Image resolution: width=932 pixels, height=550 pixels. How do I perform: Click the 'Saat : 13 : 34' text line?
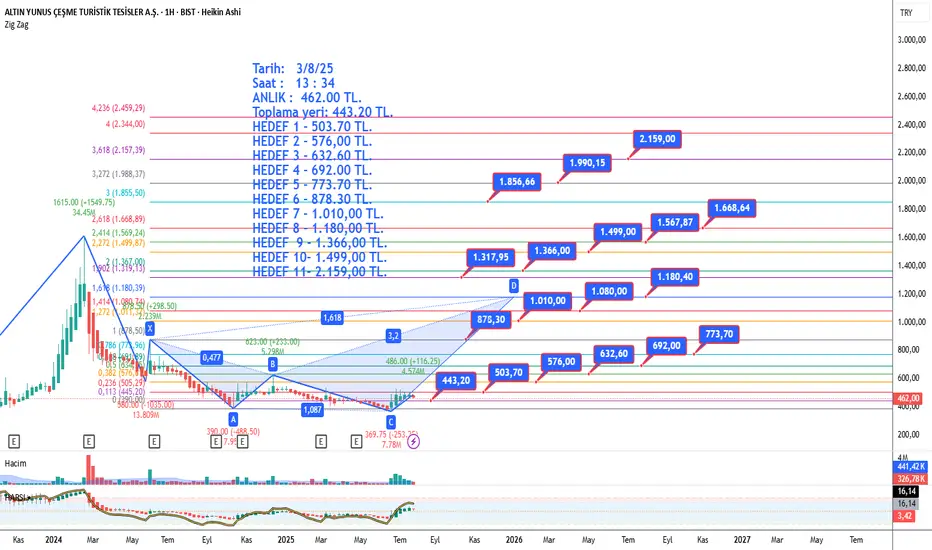[294, 83]
